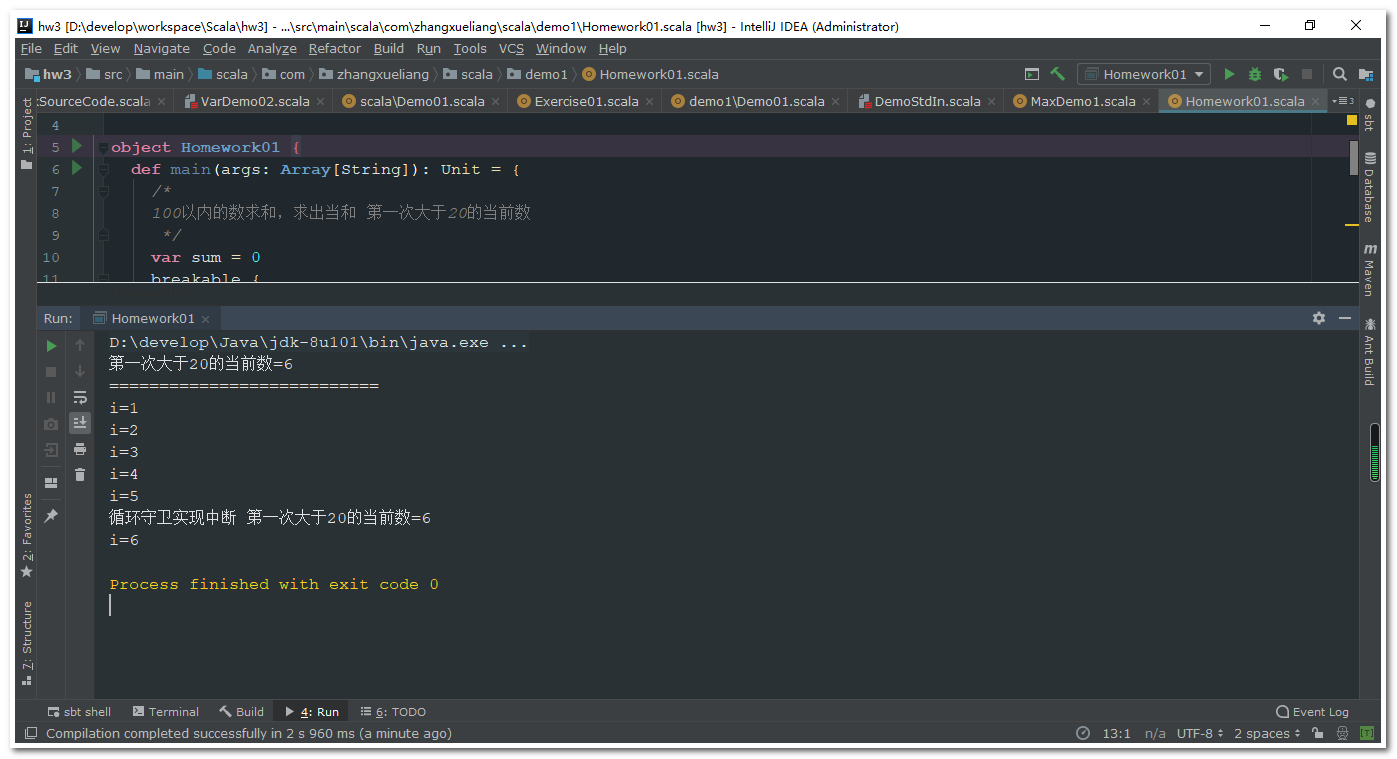Click the Restore Layout icon
This screenshot has width=1397, height=759.
tap(51, 483)
